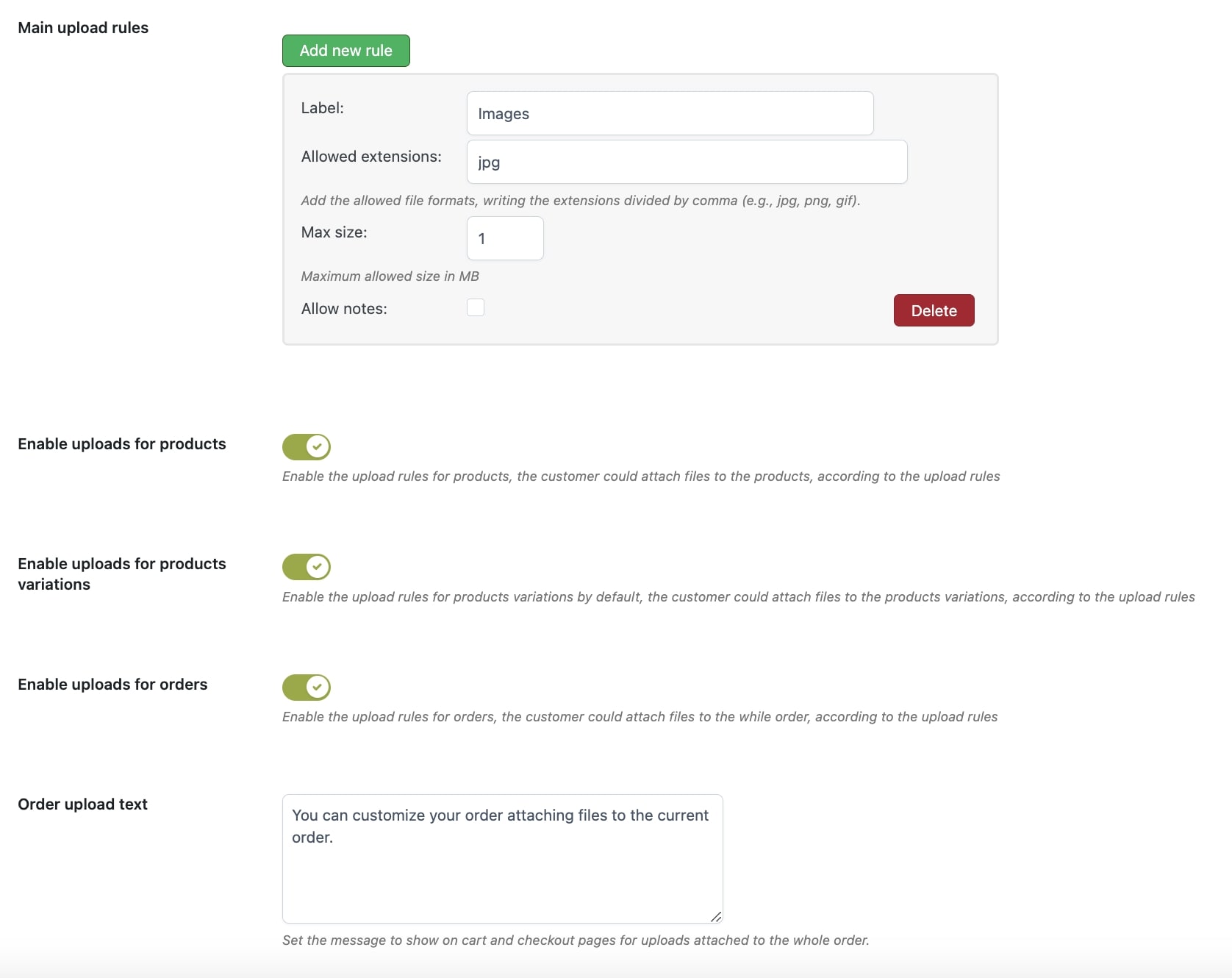Click the Main upload rules heading
The height and width of the screenshot is (978, 1232).
coord(83,28)
